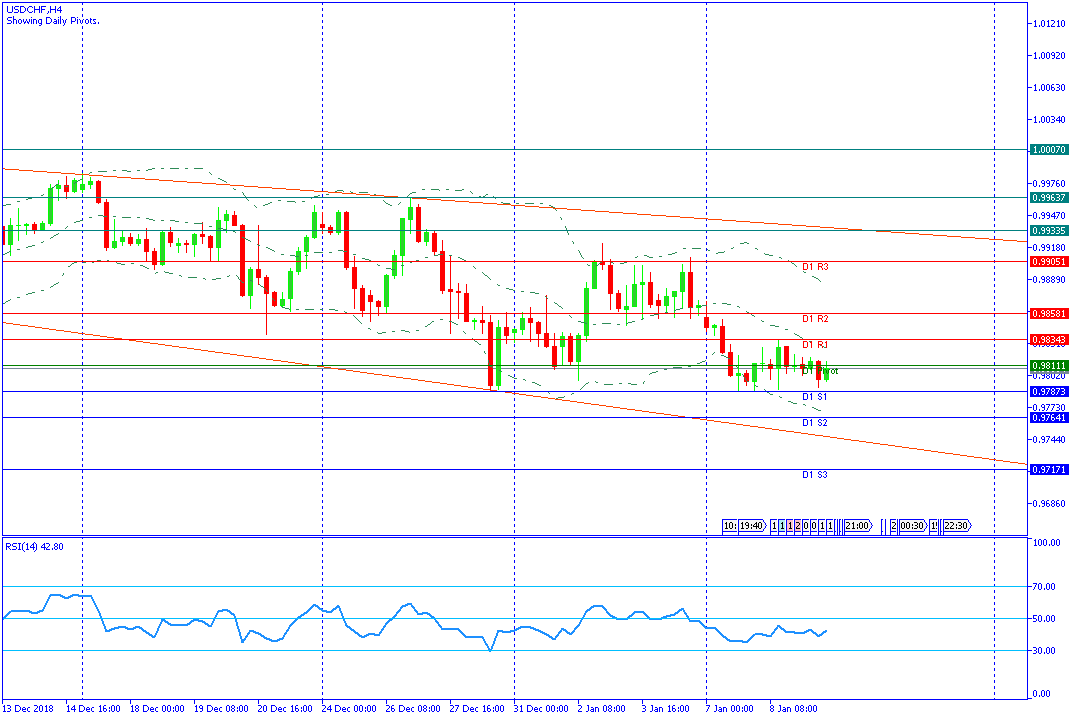
Task: Select the 21:00 event marker
Action: (x=857, y=526)
